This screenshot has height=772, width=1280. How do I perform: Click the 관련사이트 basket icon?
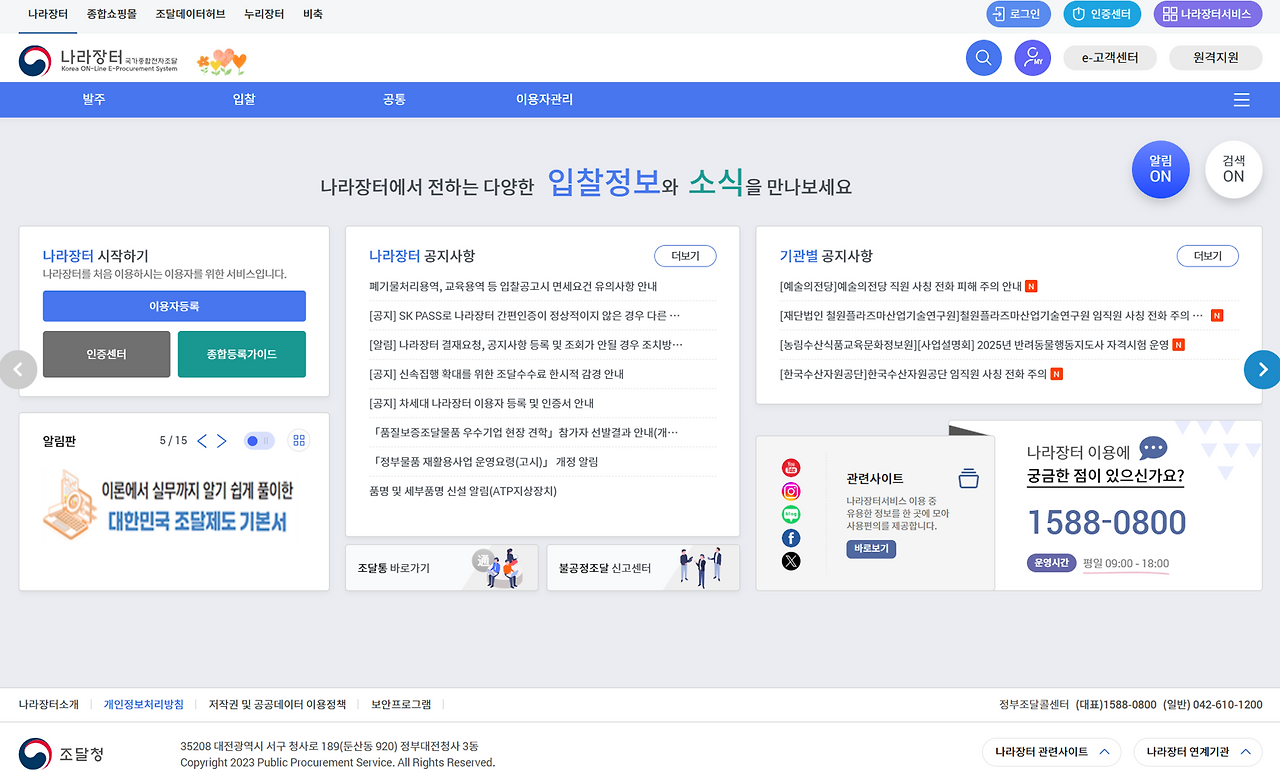(968, 478)
